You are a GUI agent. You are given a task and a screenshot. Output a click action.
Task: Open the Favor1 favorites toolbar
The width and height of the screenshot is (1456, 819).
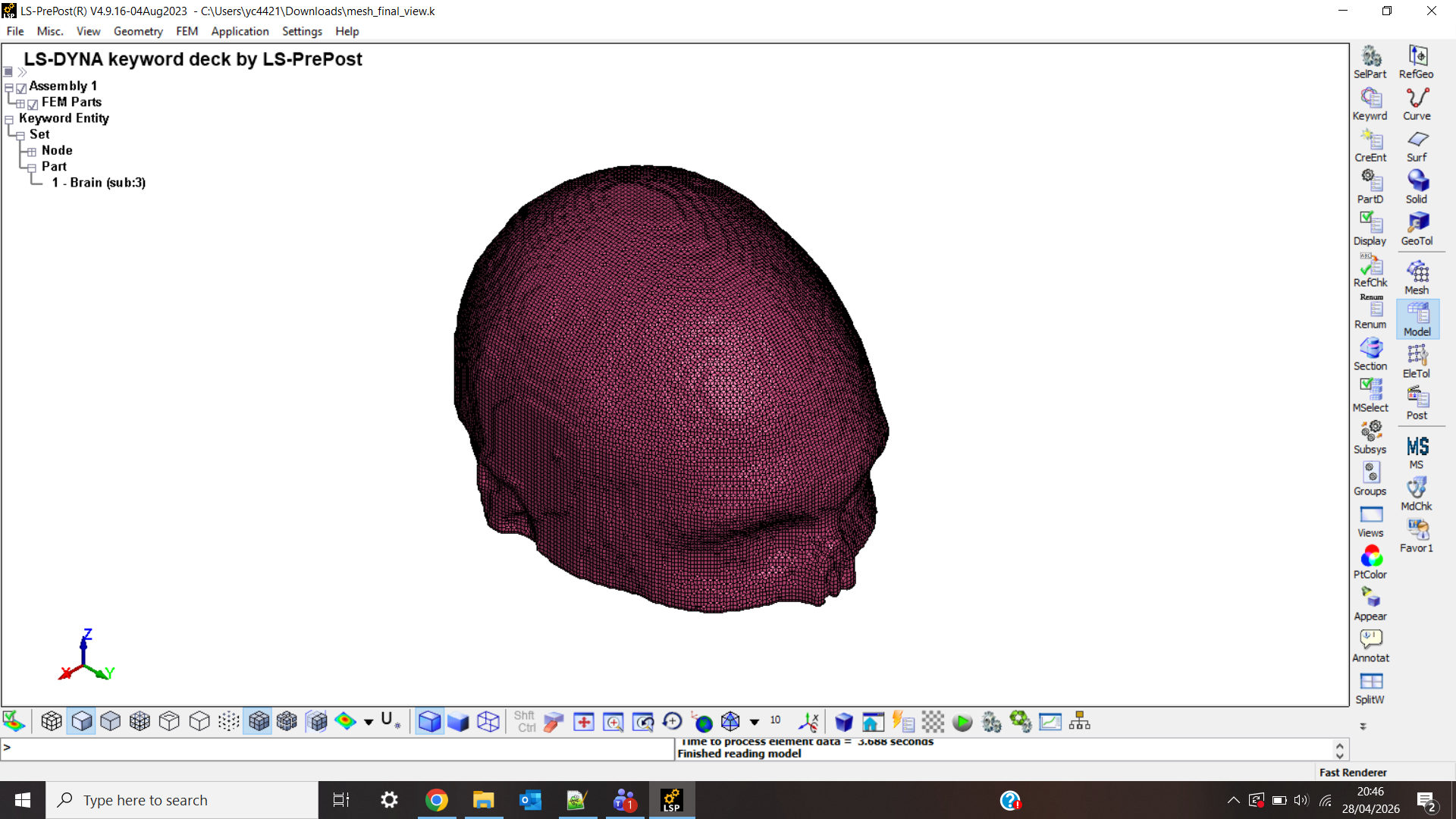pos(1417,536)
